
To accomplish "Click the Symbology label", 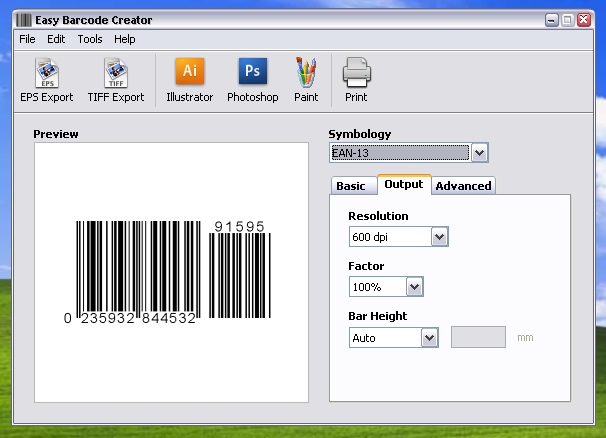I will (x=360, y=134).
